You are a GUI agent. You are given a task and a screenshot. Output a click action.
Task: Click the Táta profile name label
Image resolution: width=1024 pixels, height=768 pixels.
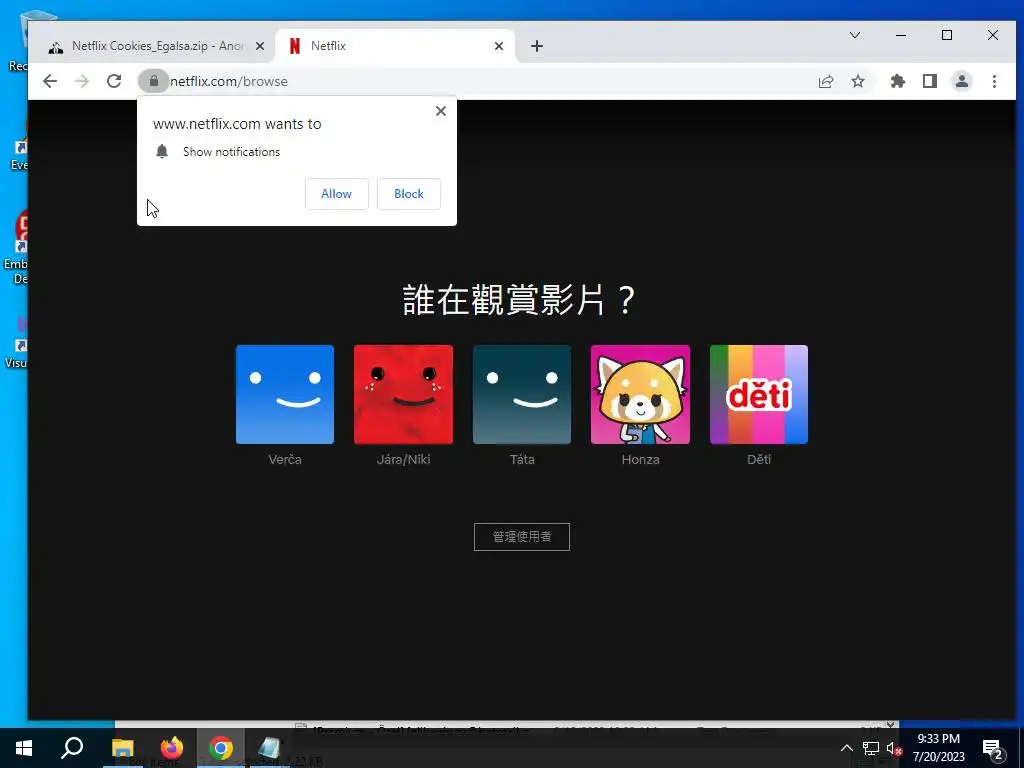pyautogui.click(x=522, y=460)
